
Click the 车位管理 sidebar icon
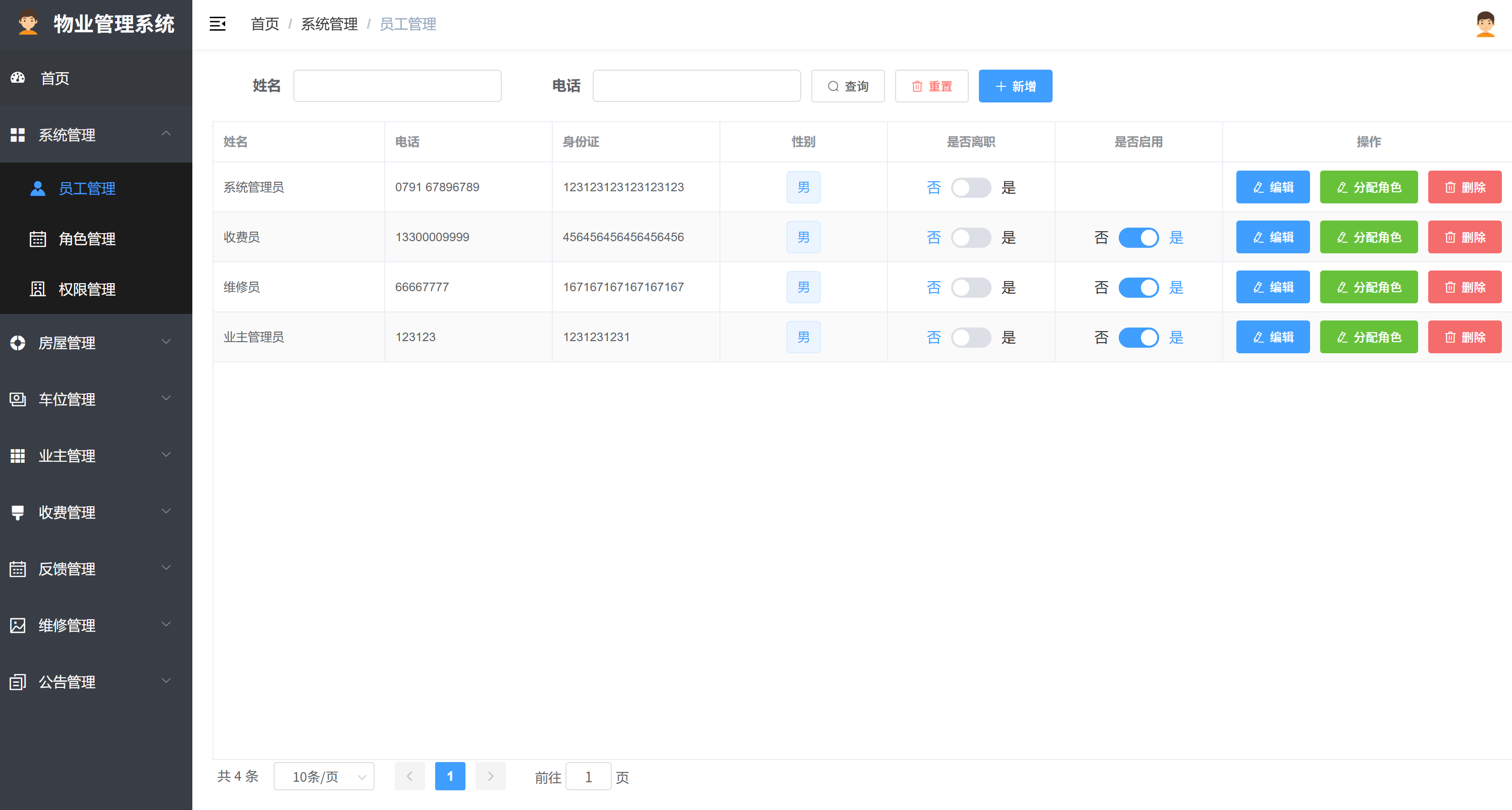(x=18, y=399)
